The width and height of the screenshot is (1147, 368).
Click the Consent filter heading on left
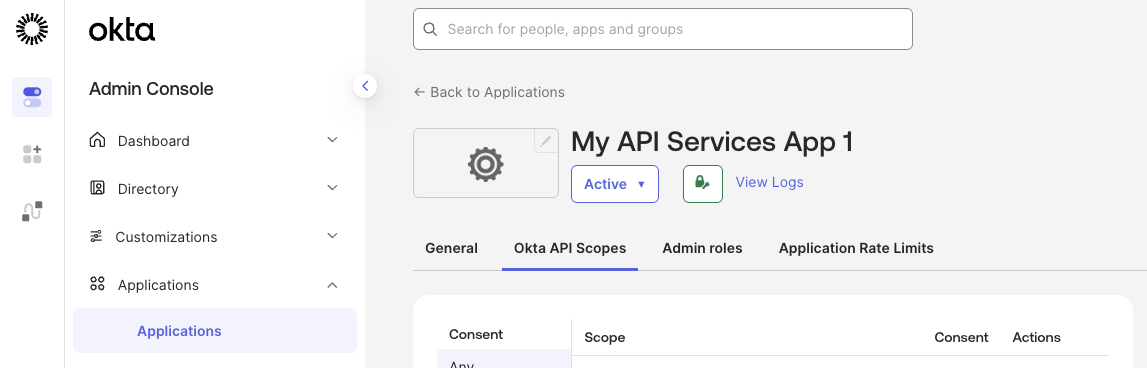(x=476, y=334)
